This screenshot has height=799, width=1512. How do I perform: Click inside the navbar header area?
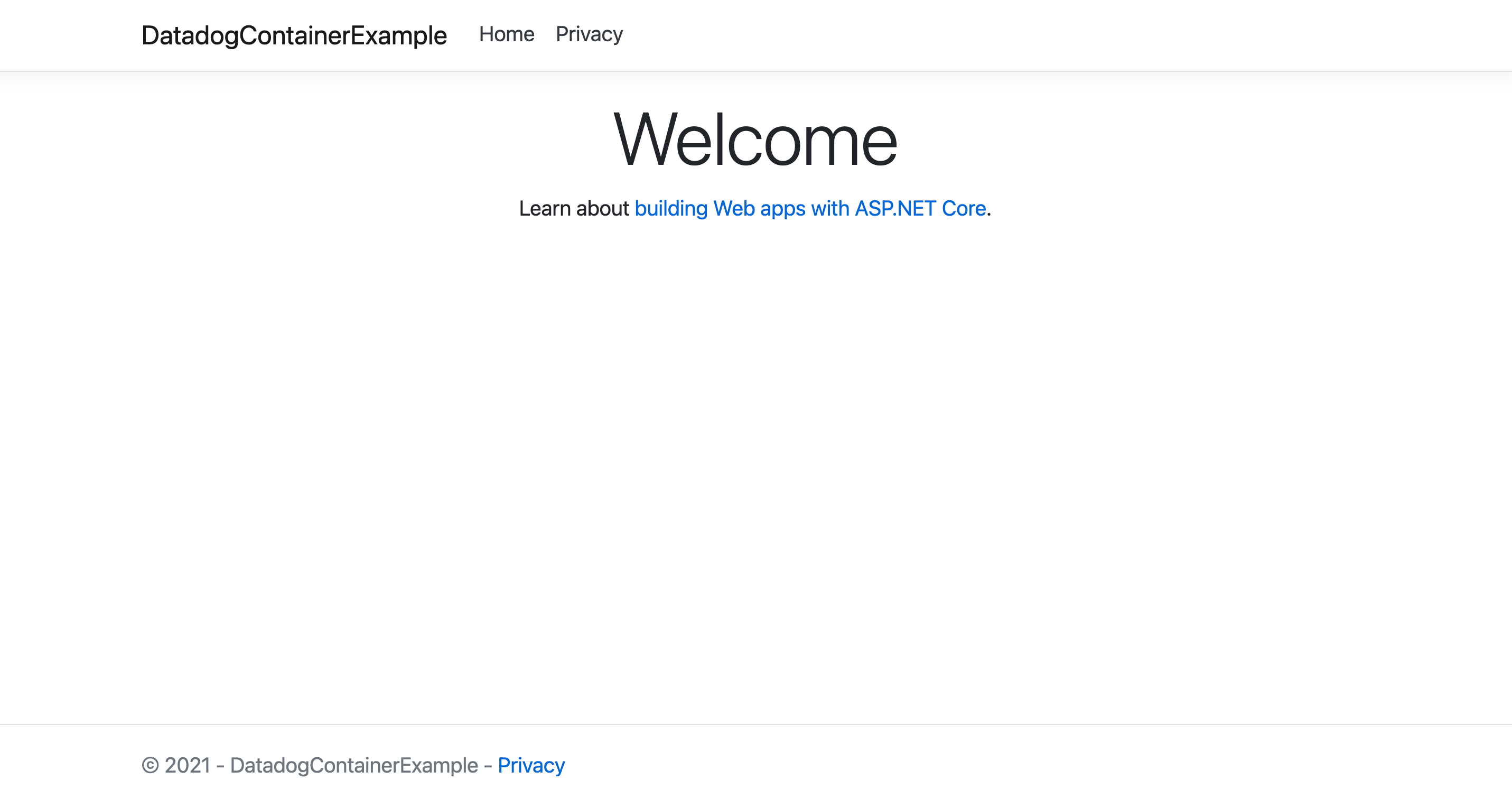pos(756,34)
